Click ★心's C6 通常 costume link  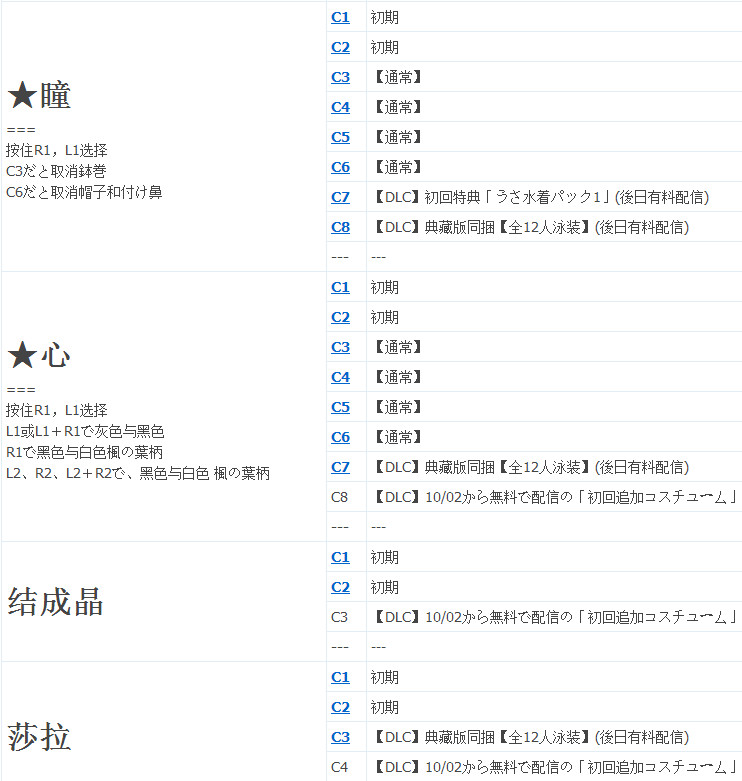click(340, 437)
